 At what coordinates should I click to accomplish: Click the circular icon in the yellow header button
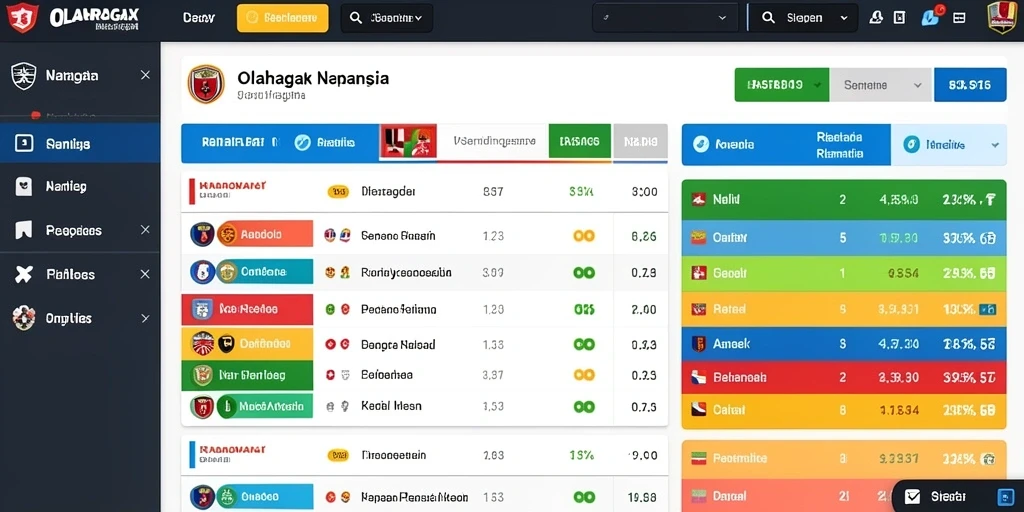coord(251,18)
